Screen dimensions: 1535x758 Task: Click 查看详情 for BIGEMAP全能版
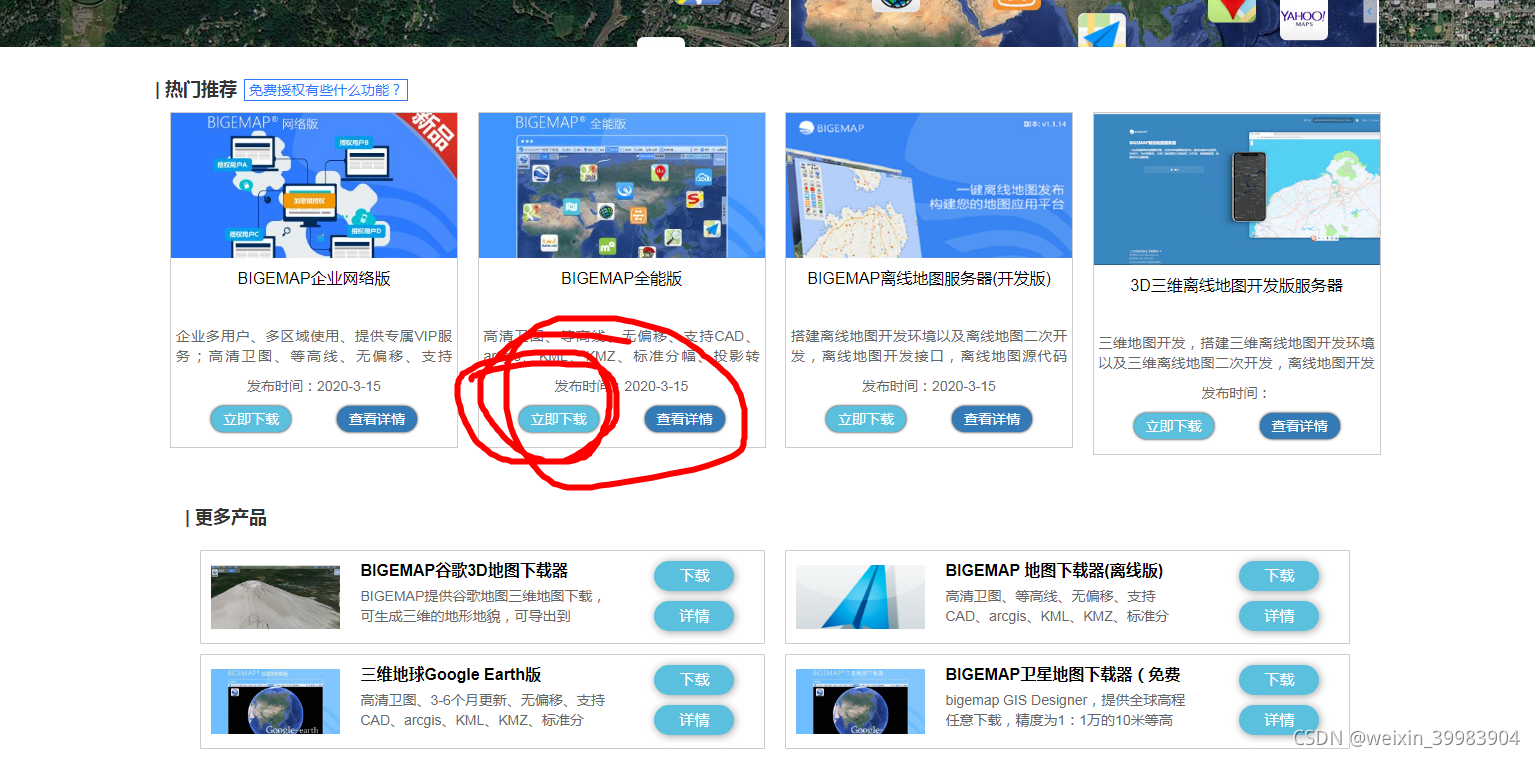[x=684, y=419]
